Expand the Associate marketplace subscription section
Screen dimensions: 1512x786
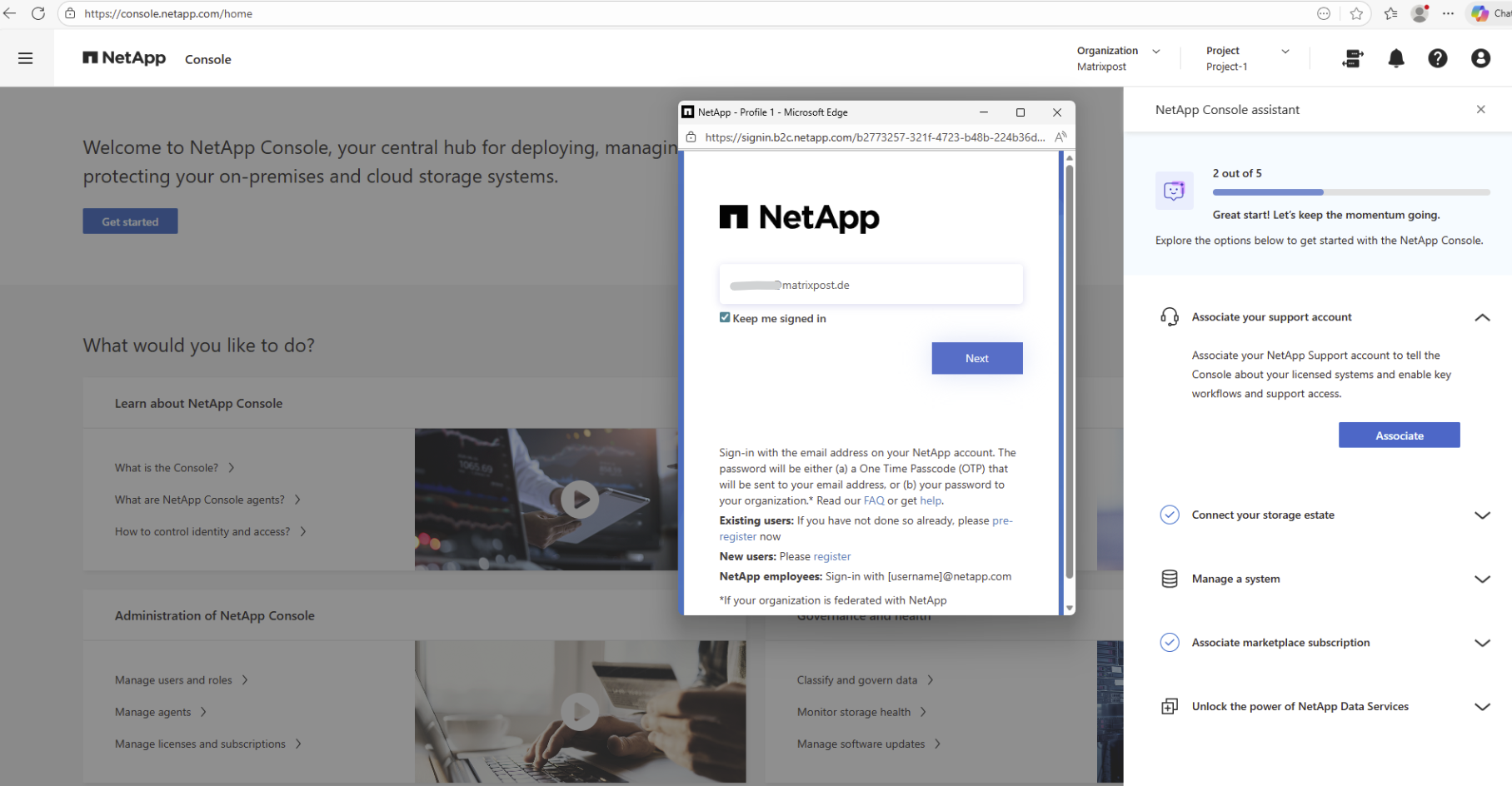click(1482, 643)
